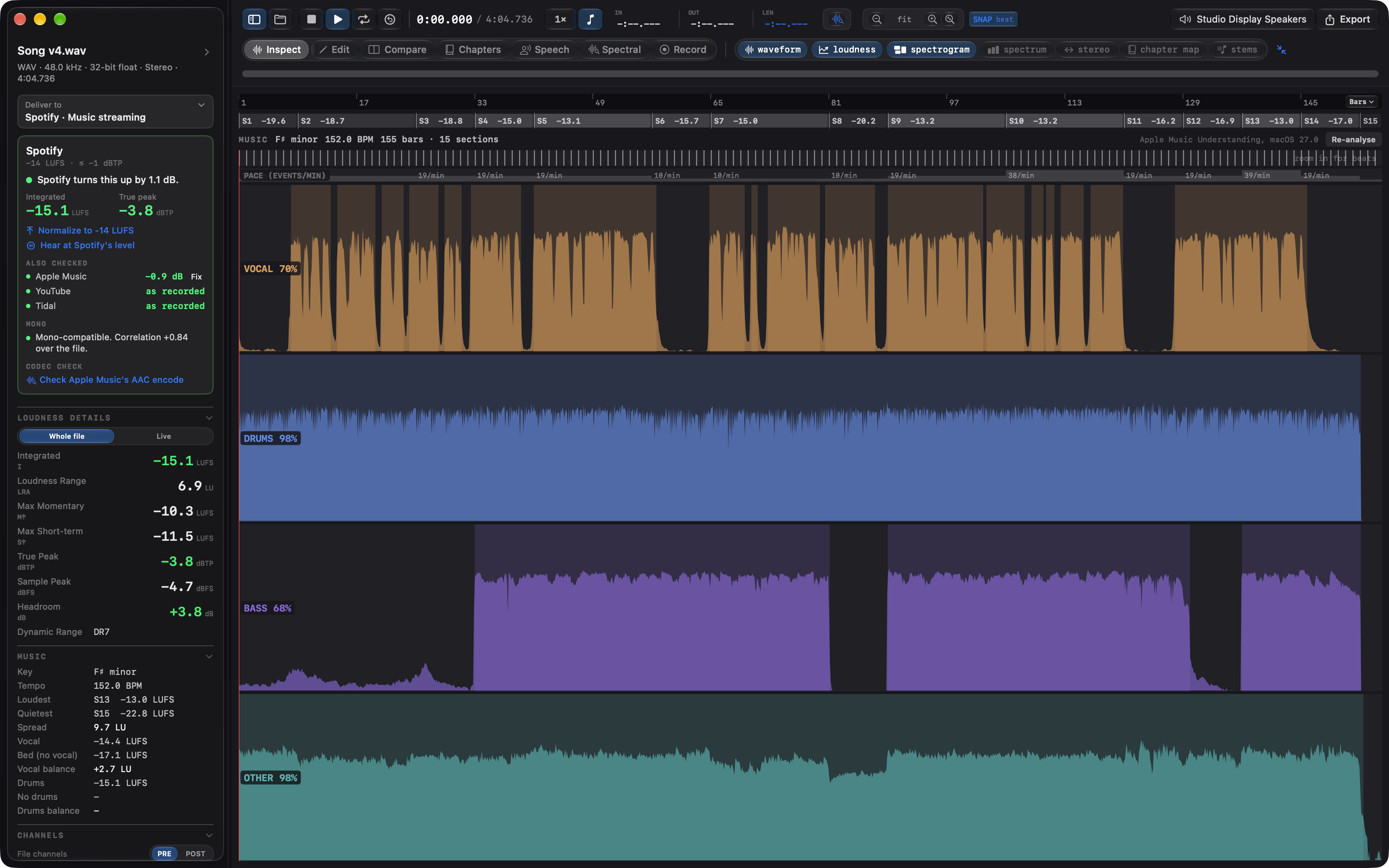The image size is (1389, 868).
Task: Start playback with the play button
Action: 338,19
